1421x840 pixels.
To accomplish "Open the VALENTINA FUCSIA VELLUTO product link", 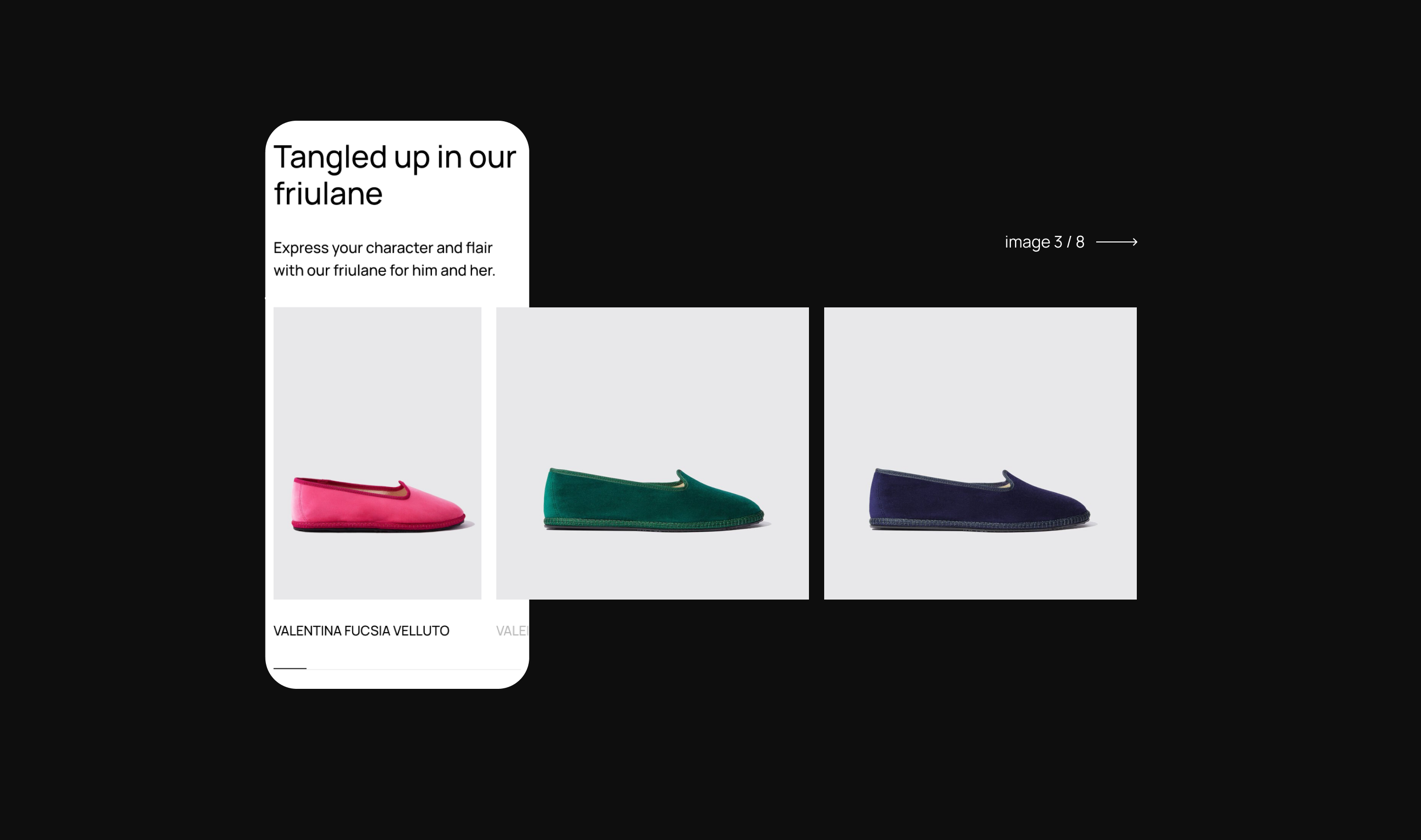I will click(x=361, y=631).
